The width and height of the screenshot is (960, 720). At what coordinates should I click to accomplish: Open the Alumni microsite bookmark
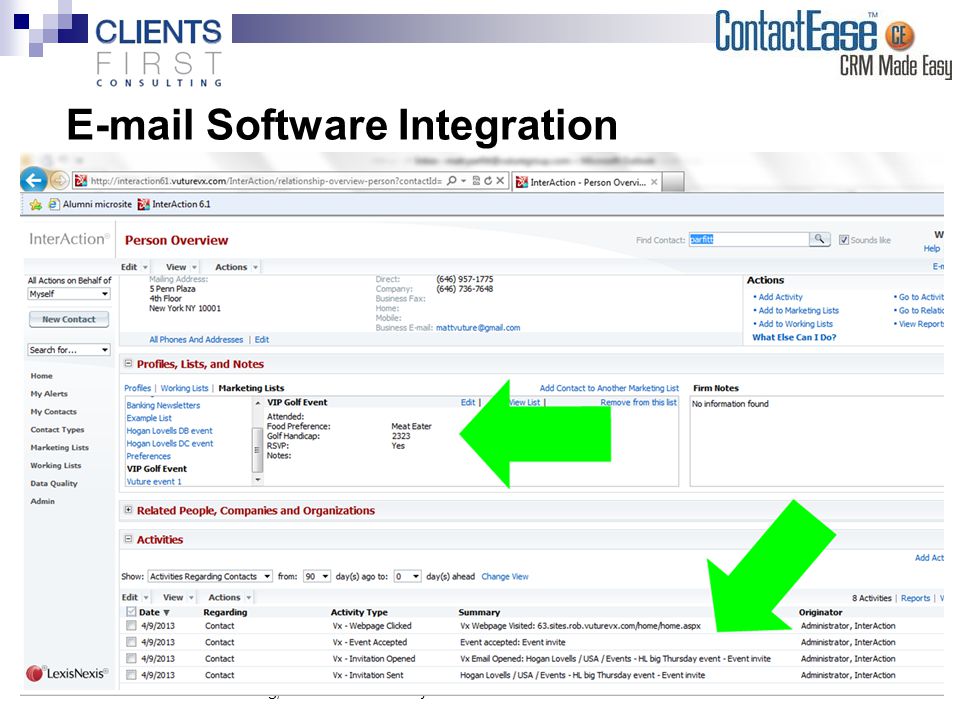pyautogui.click(x=90, y=204)
